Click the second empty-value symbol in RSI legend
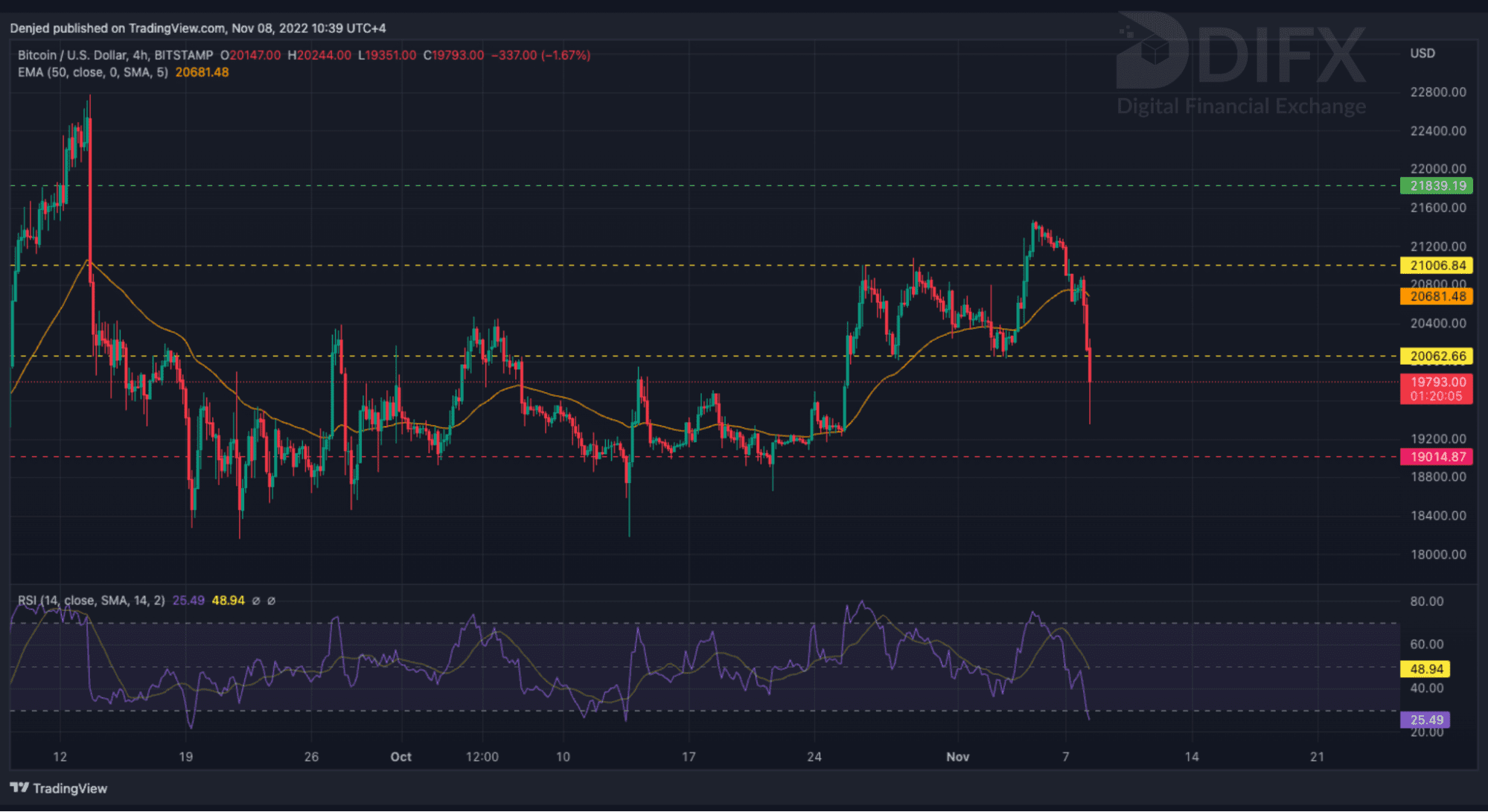 click(272, 601)
